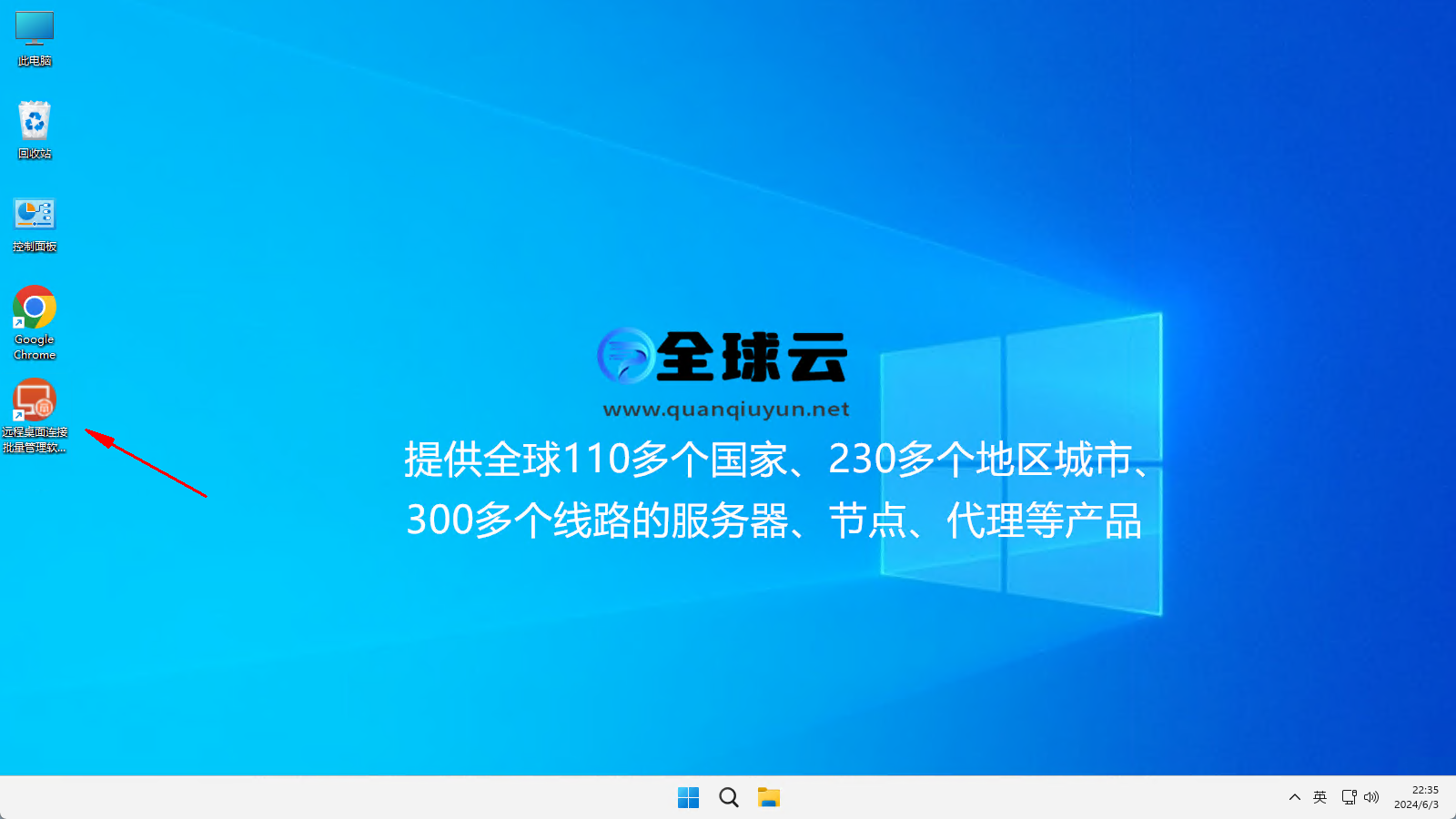Select the 回收站 recycle bin icon
Image resolution: width=1456 pixels, height=819 pixels.
[x=35, y=130]
